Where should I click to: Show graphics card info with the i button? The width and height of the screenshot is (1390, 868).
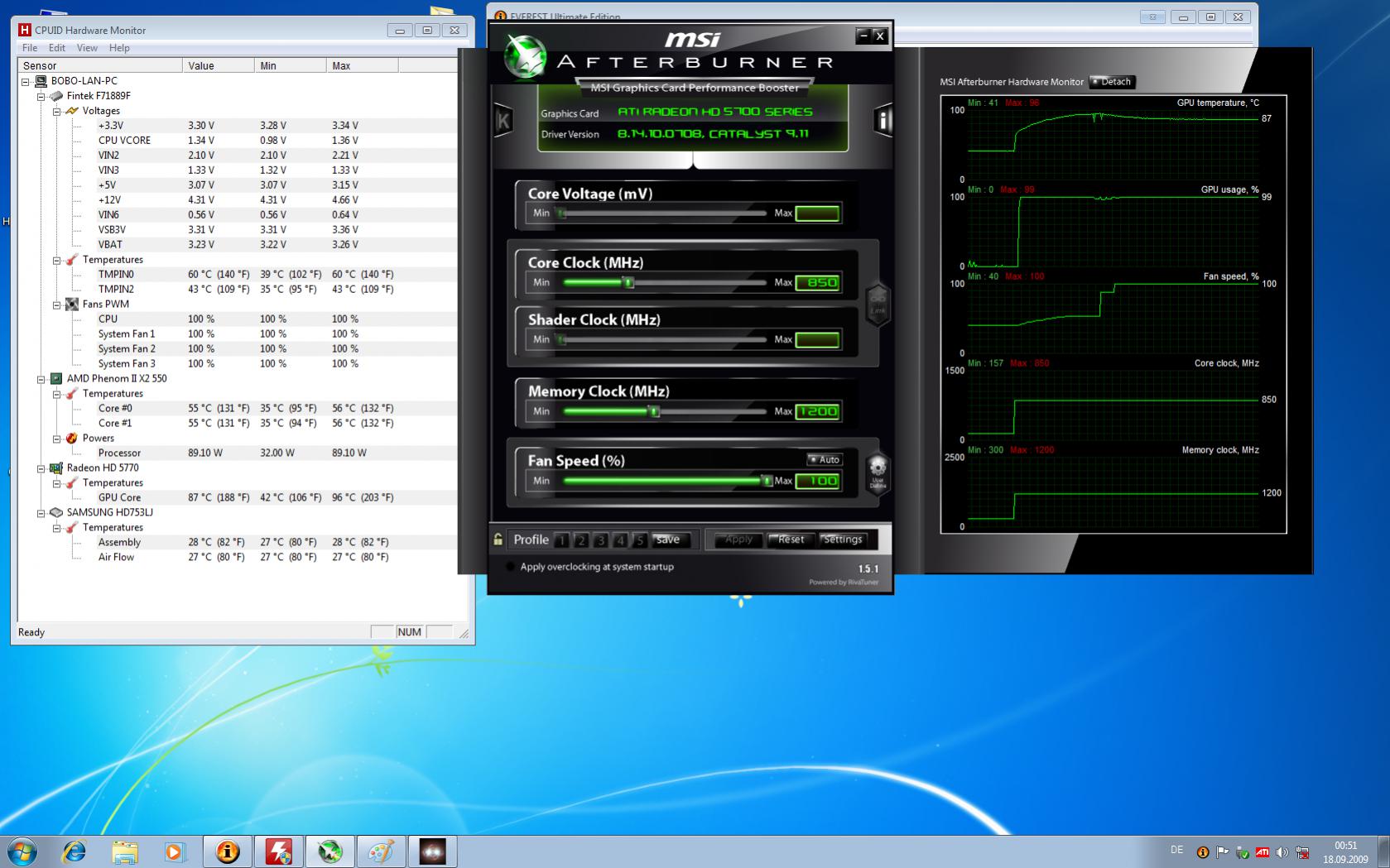pyautogui.click(x=883, y=121)
